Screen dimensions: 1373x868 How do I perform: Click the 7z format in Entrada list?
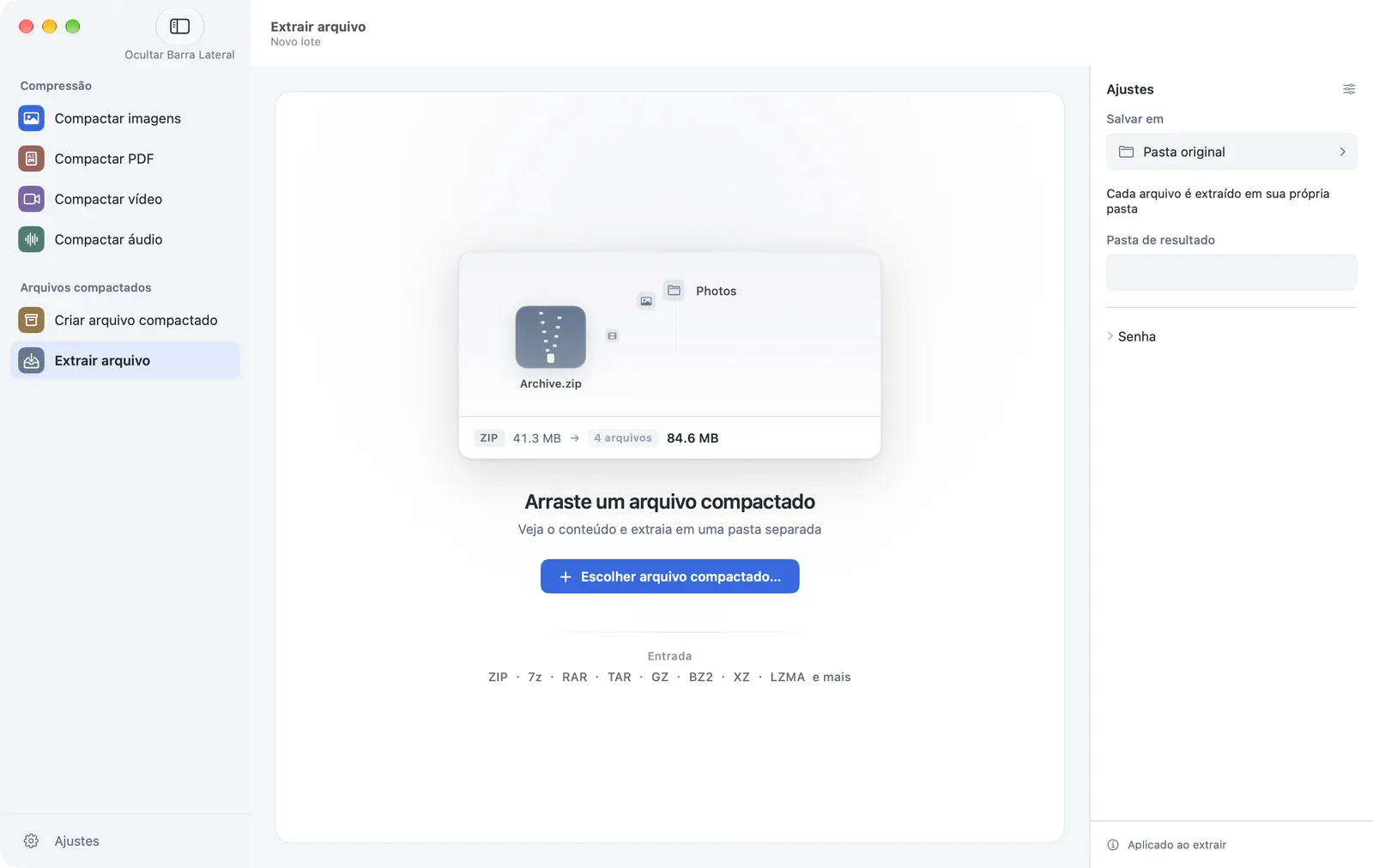[535, 677]
